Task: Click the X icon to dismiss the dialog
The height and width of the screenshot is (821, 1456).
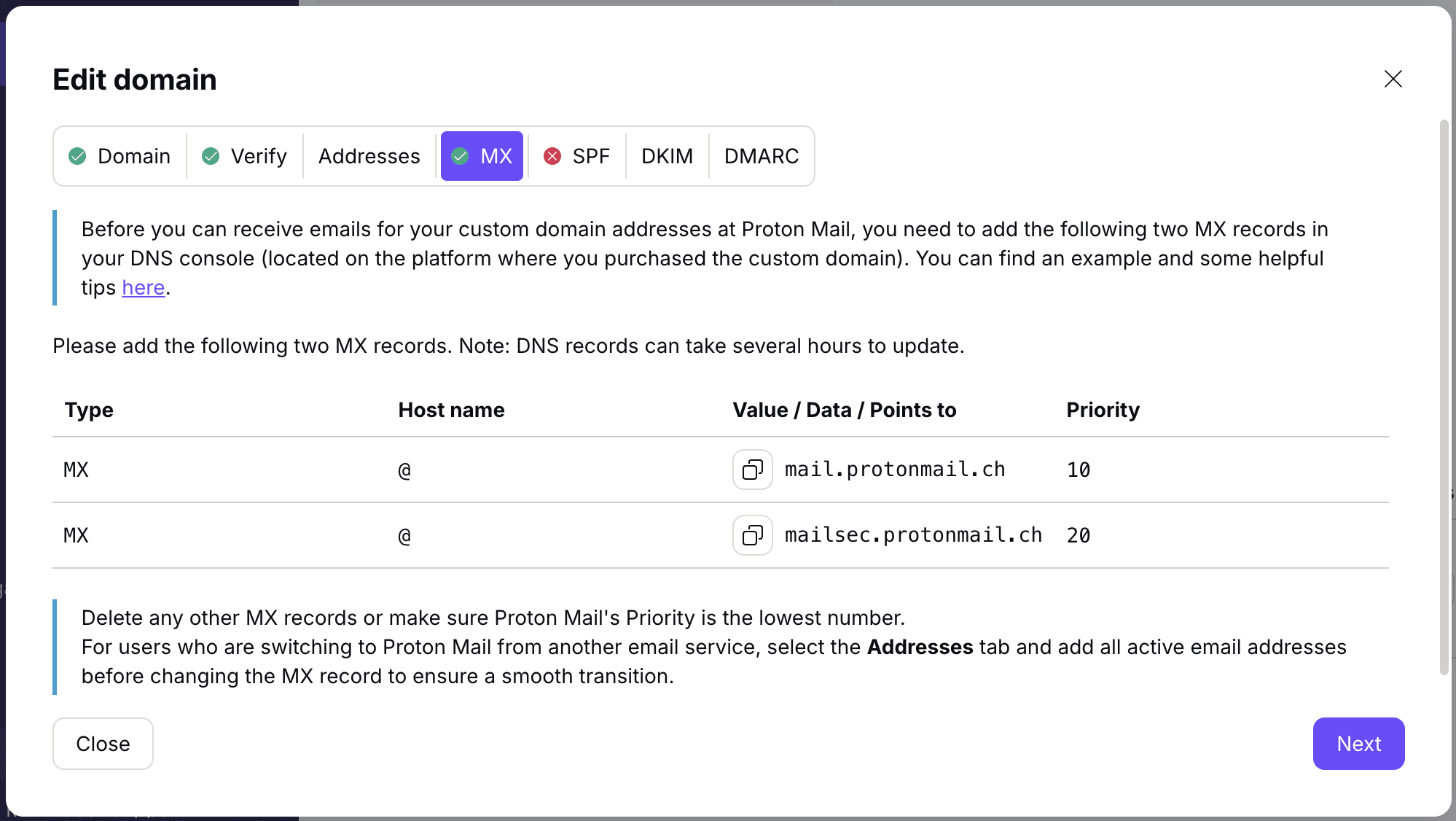Action: [x=1393, y=79]
